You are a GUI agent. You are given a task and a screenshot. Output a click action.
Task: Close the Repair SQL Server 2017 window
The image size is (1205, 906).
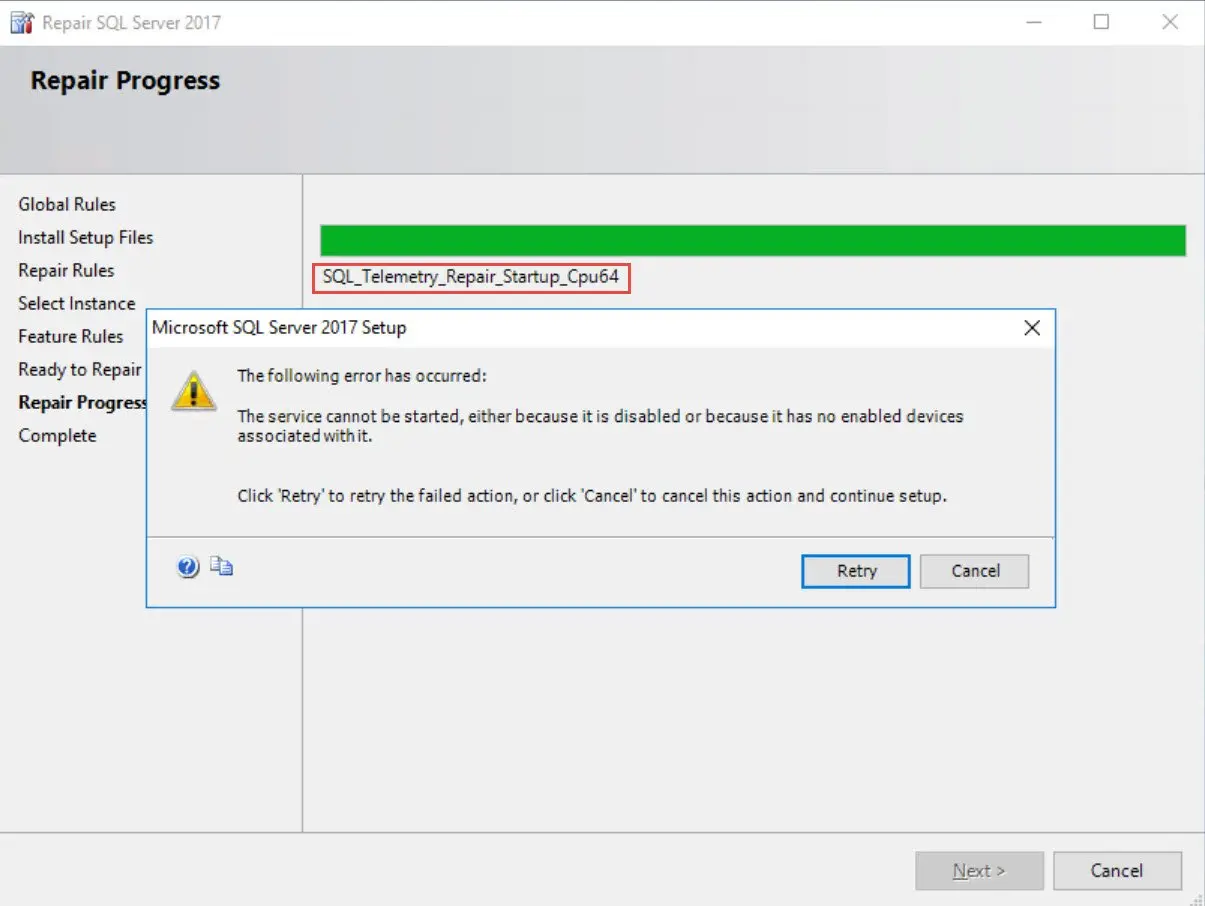1170,22
